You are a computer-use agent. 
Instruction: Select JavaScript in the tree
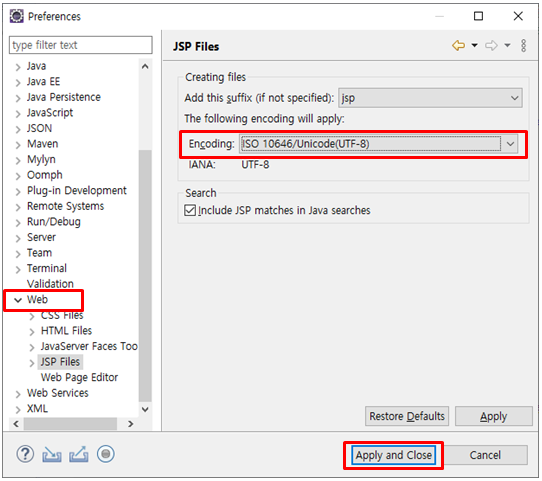pos(50,113)
